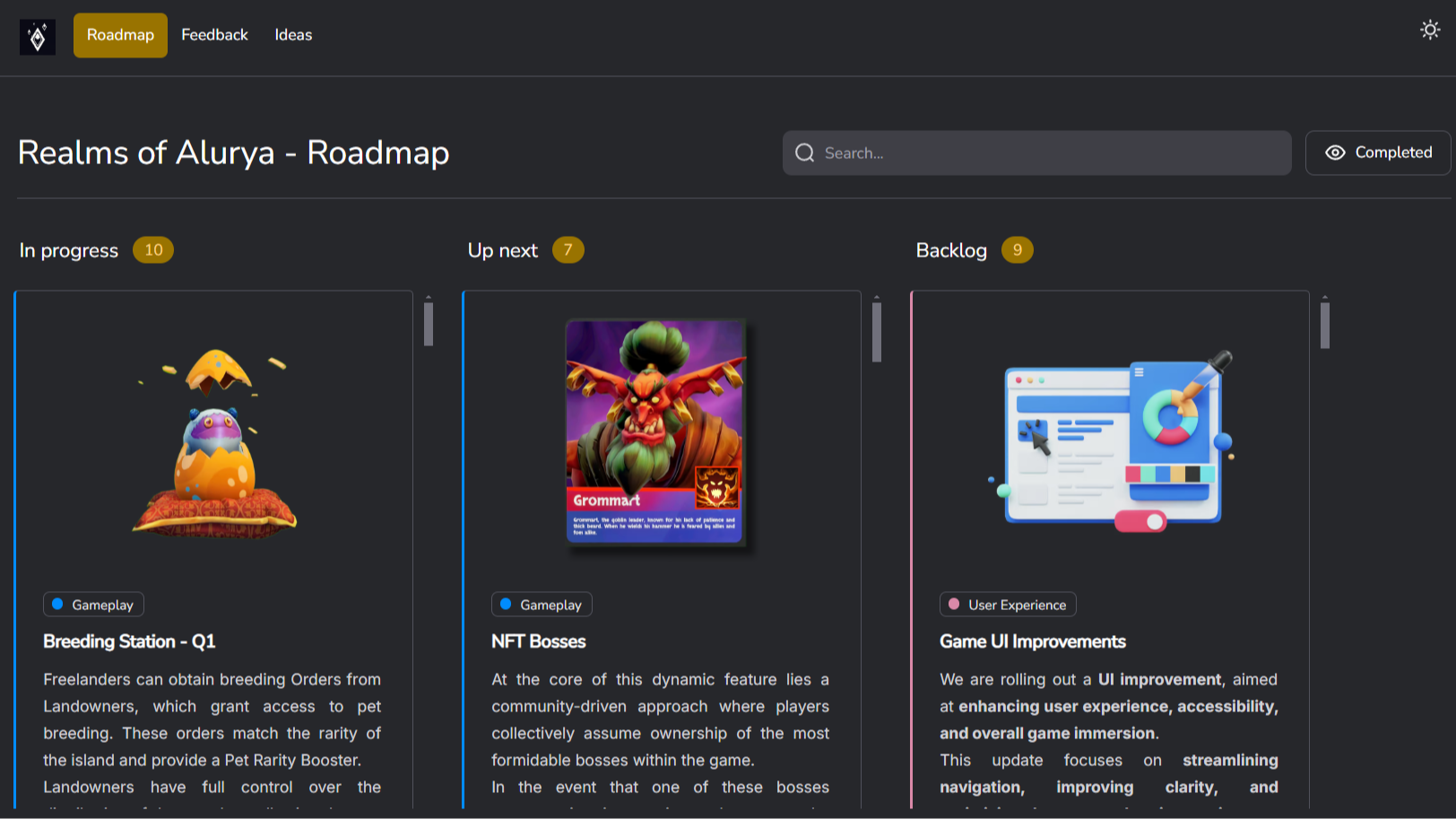Click the Realms of Alurya logo icon
The height and width of the screenshot is (819, 1456).
point(38,37)
